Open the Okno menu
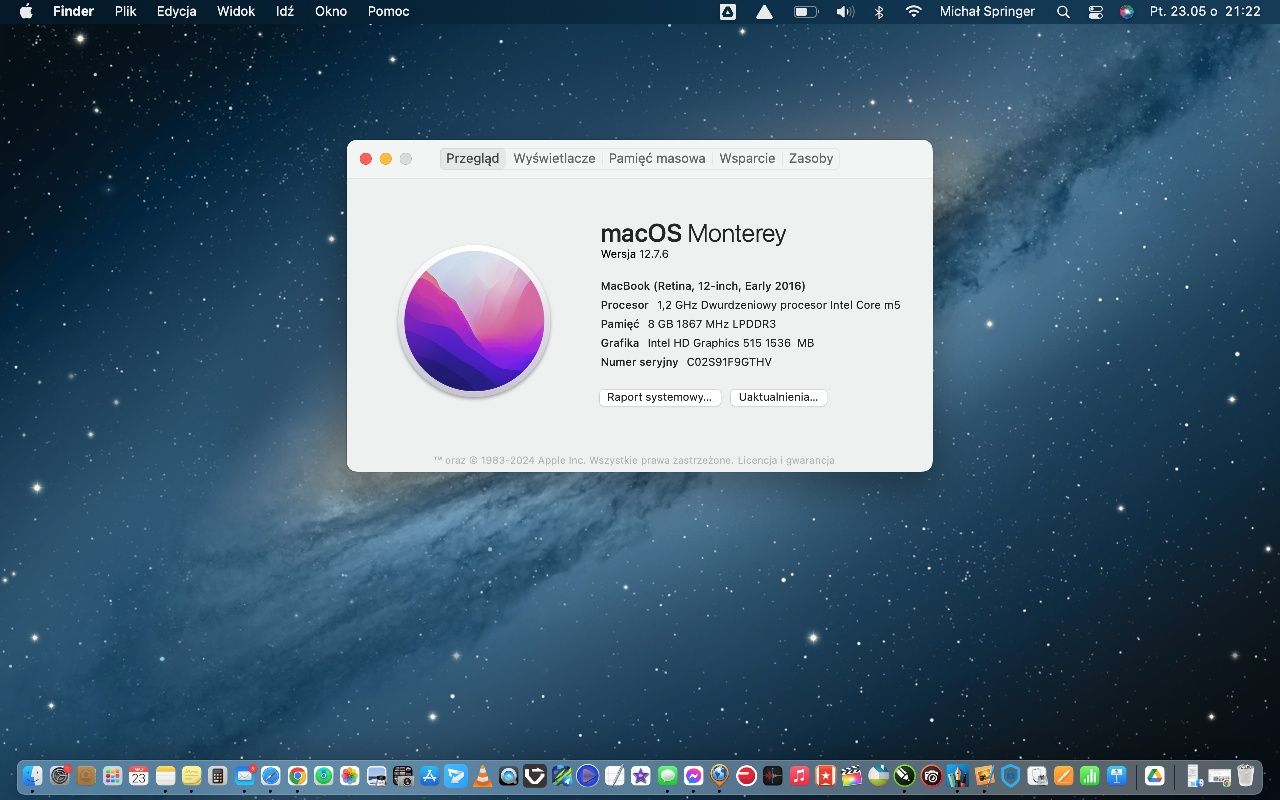 click(331, 12)
